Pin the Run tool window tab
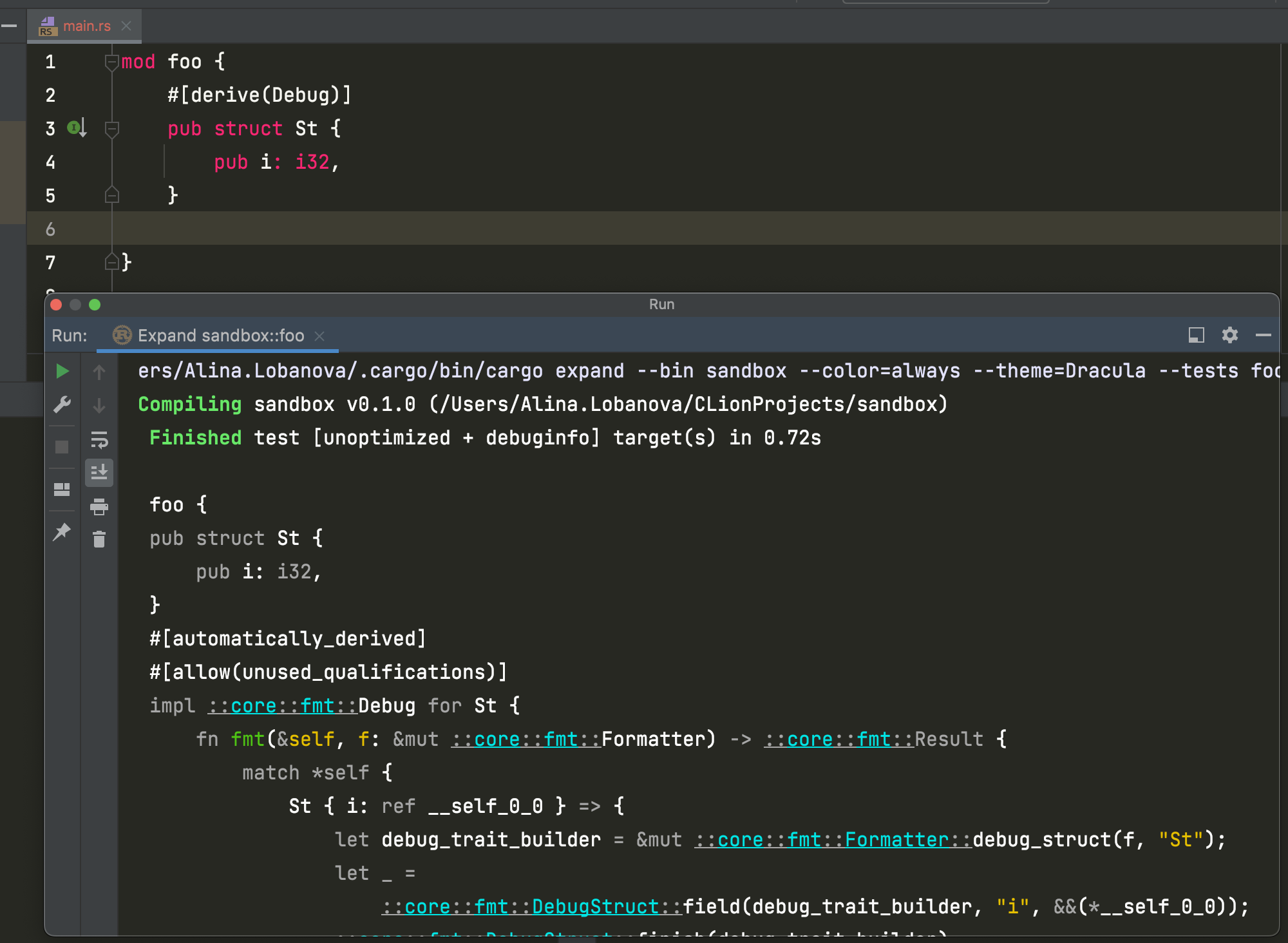The width and height of the screenshot is (1288, 943). pyautogui.click(x=62, y=531)
